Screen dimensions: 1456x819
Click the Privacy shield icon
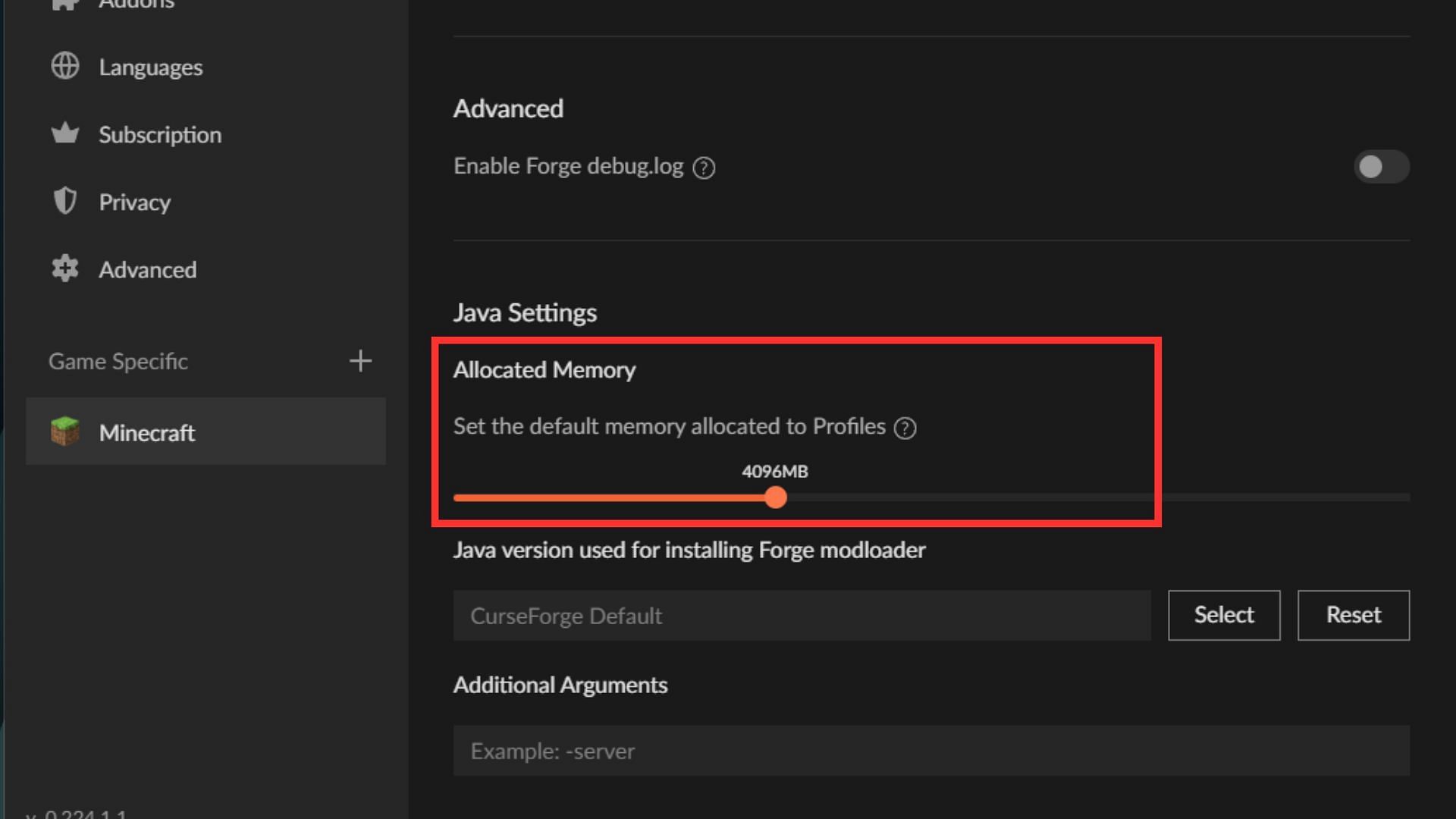point(67,201)
